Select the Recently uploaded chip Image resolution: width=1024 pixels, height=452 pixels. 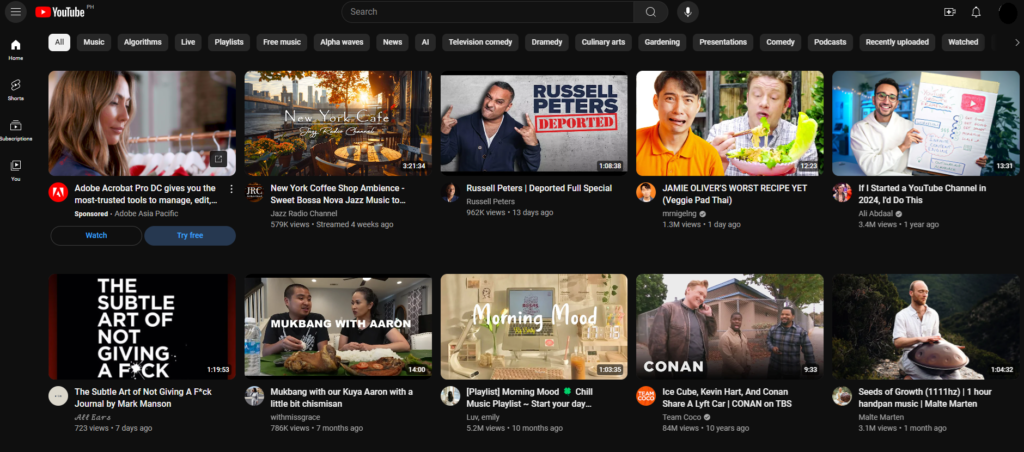pyautogui.click(x=897, y=42)
